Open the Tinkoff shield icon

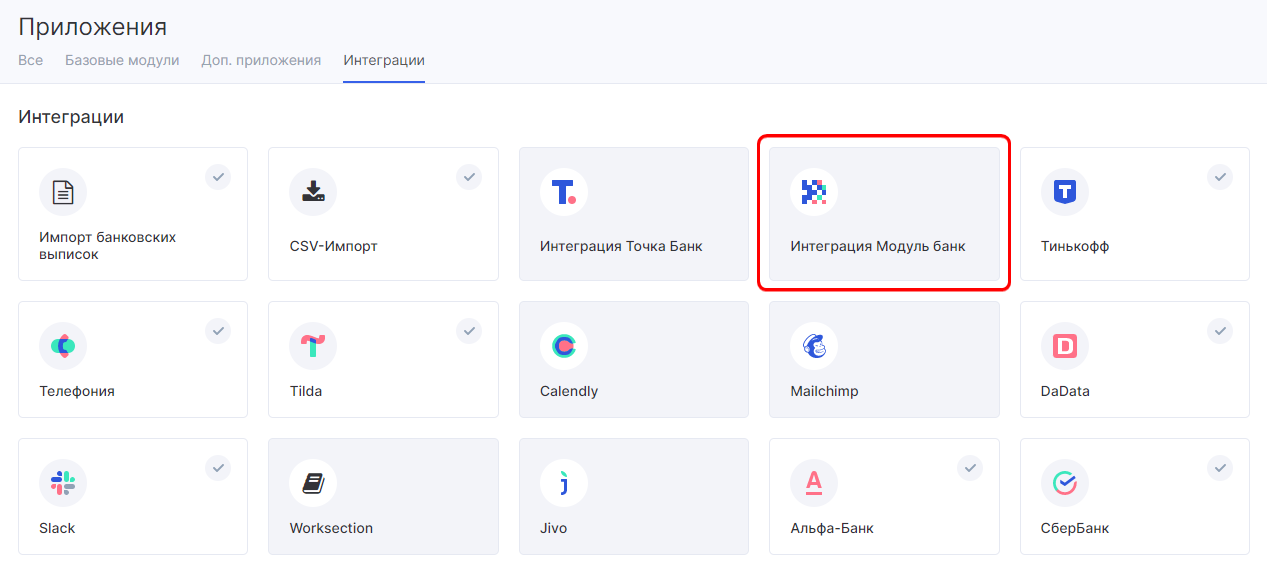[1065, 192]
